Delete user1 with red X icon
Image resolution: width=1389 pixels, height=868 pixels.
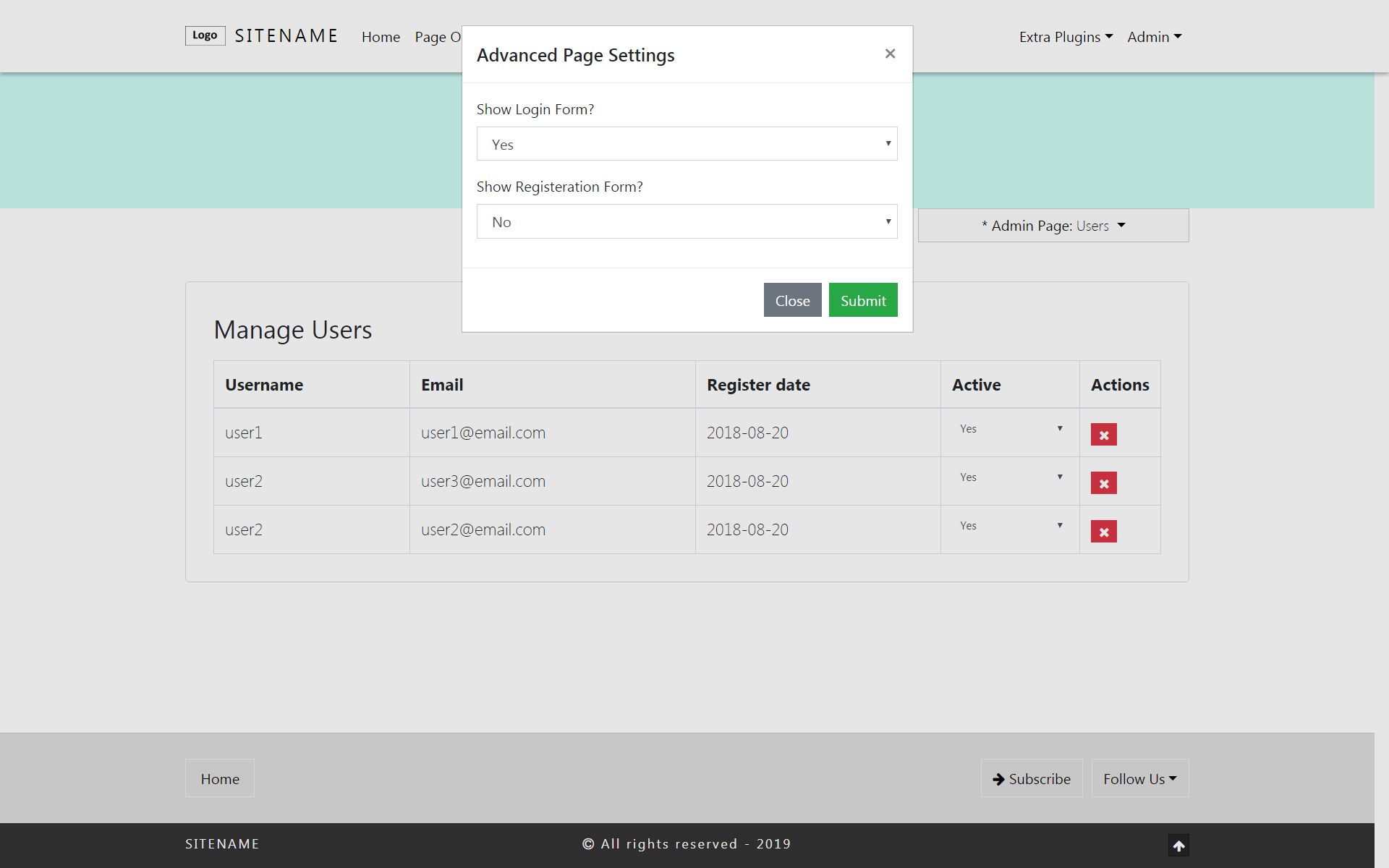(x=1103, y=435)
